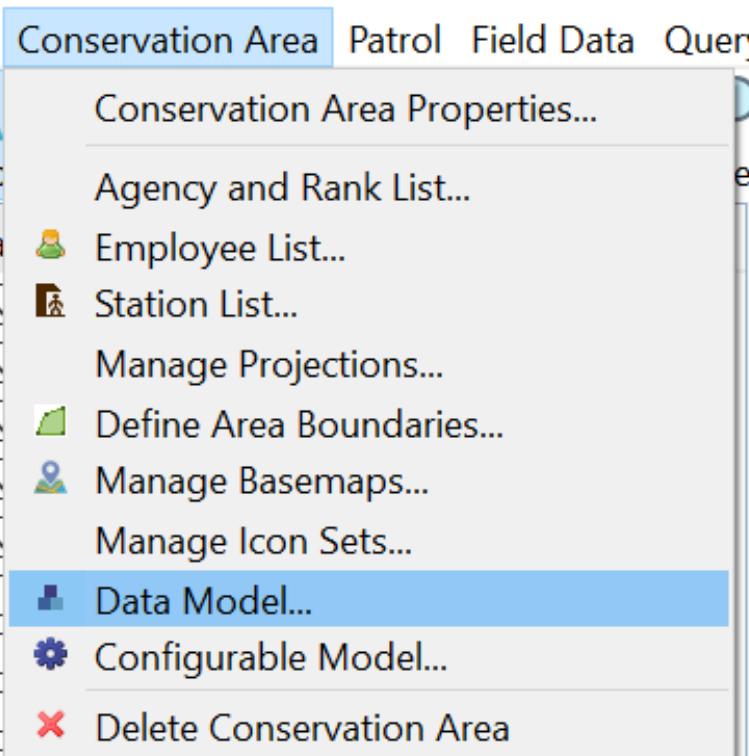Click the Station List building icon

tap(49, 302)
